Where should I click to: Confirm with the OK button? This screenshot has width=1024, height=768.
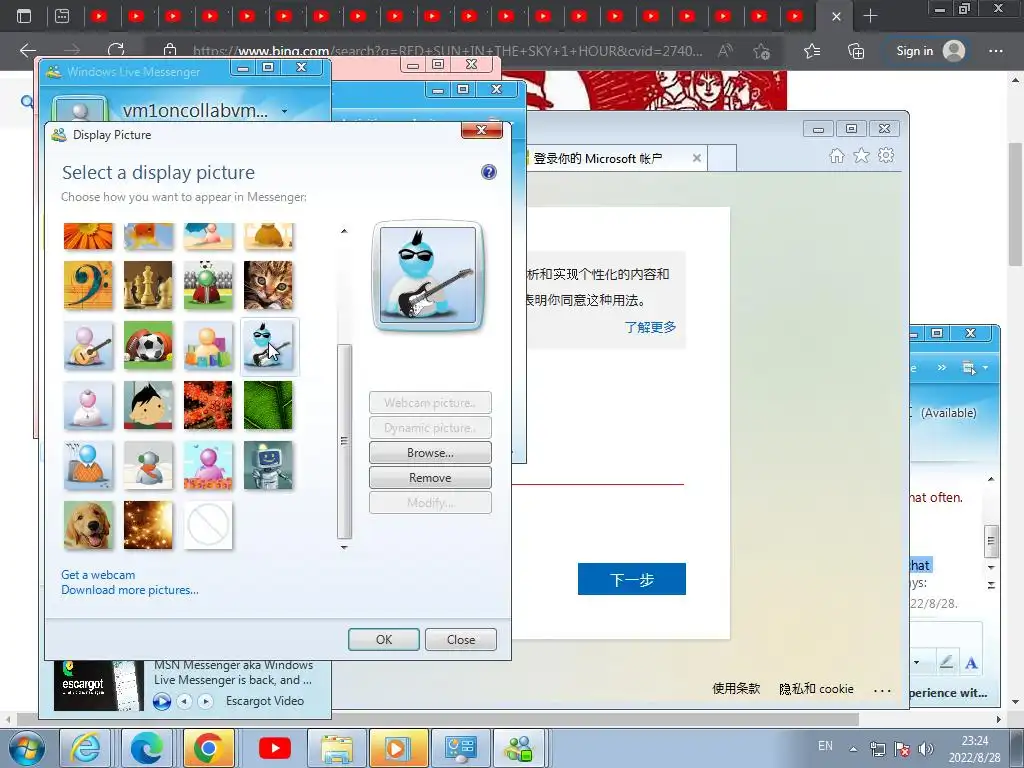384,639
